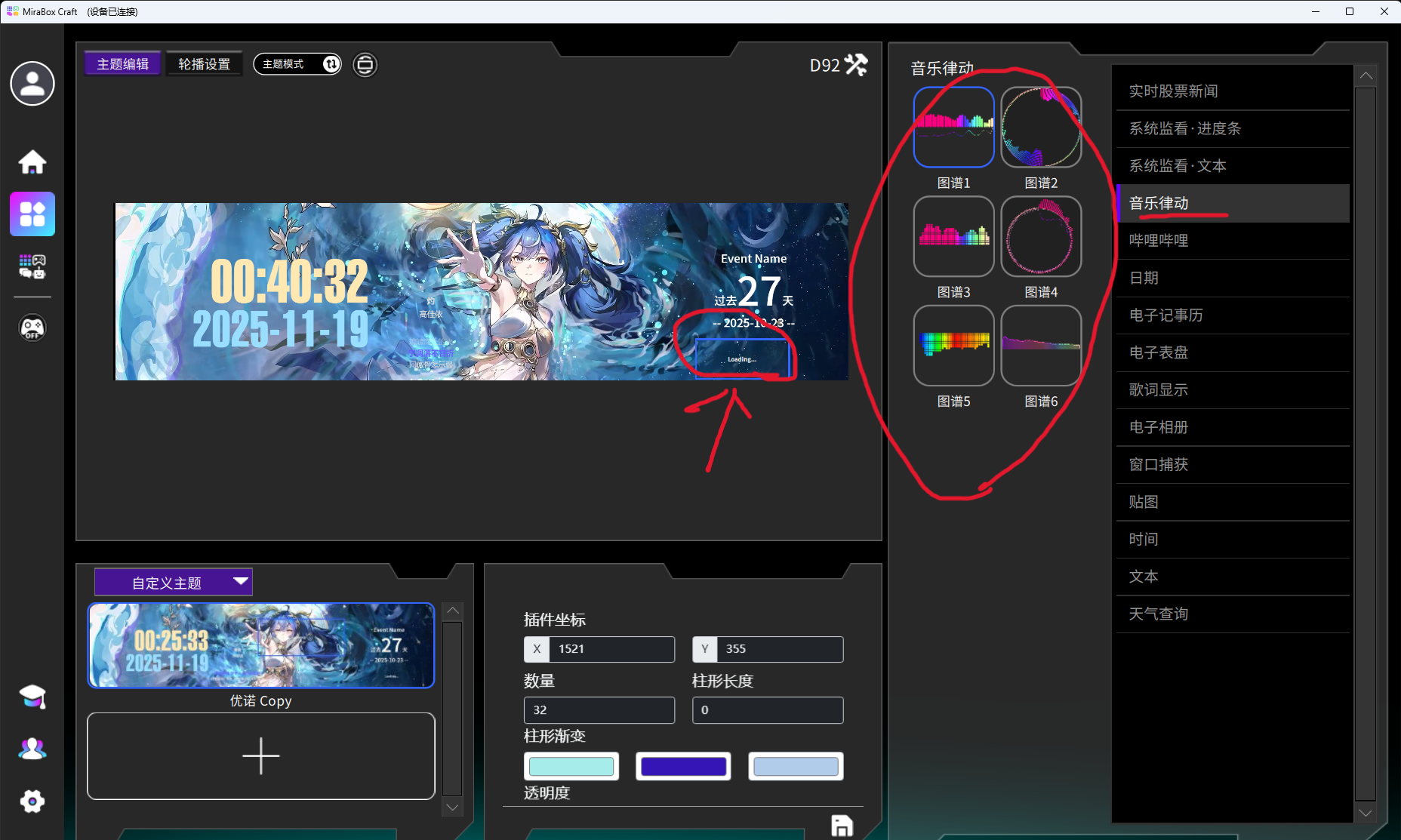
Task: Save the theme with floppy disk icon
Action: [842, 826]
